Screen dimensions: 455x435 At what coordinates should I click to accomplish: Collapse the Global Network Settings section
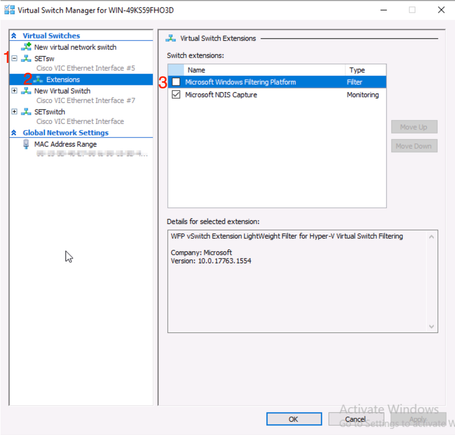tap(14, 133)
